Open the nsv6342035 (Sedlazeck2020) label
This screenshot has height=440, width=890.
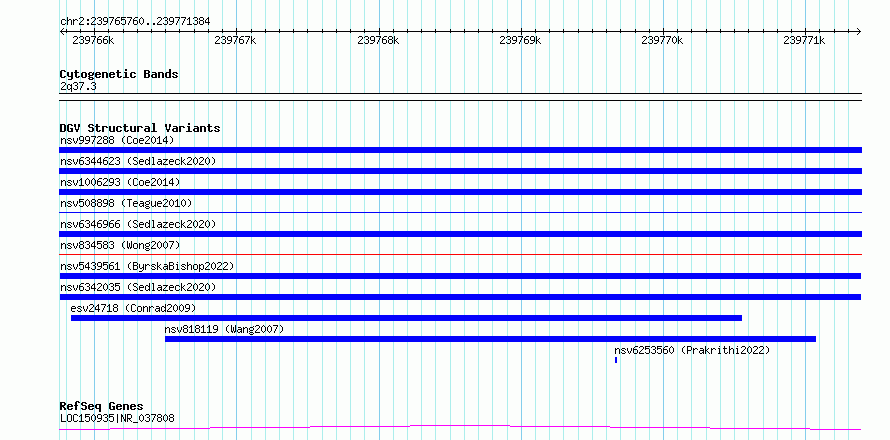click(x=138, y=287)
